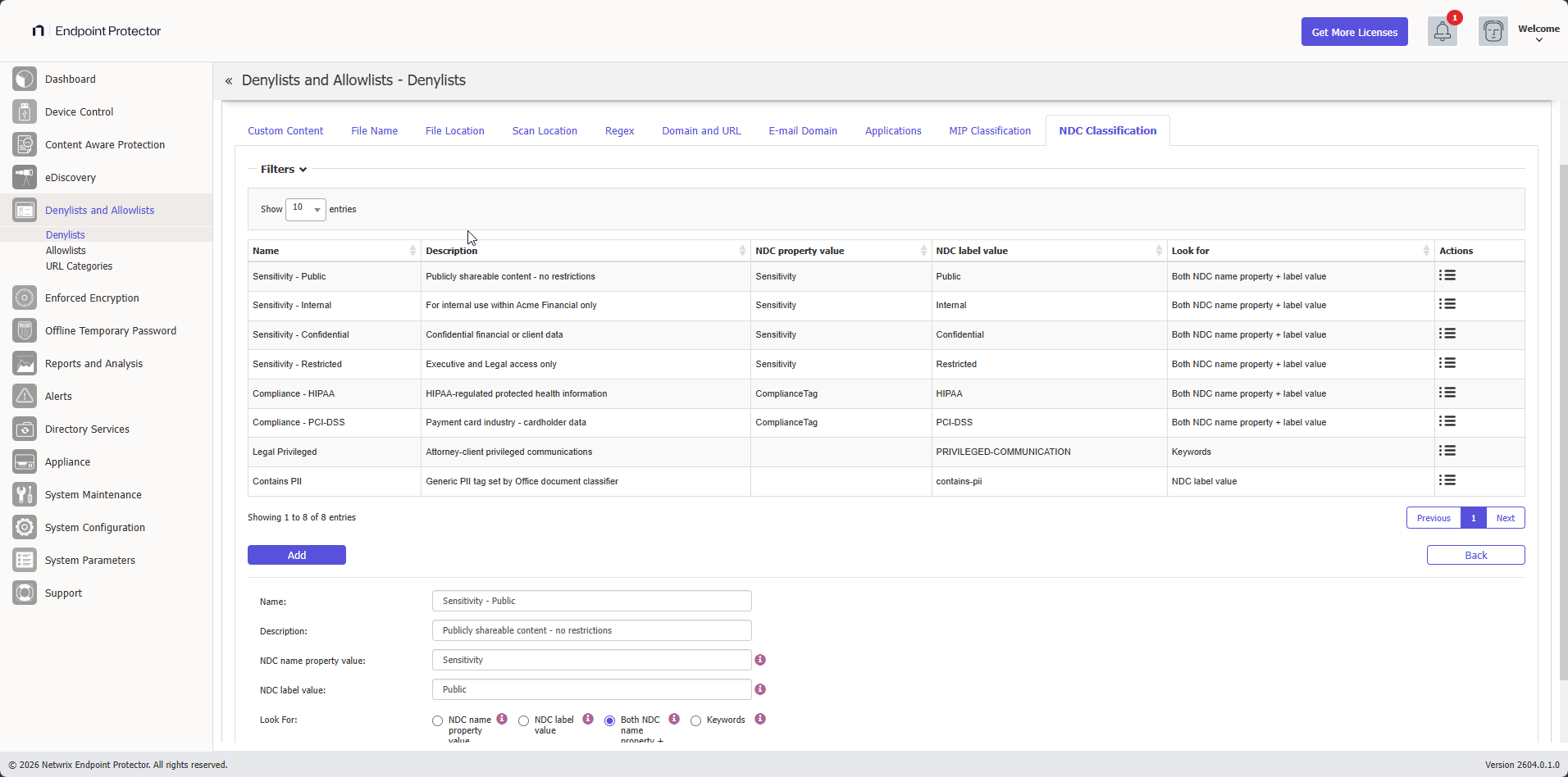Click the Back button
Image resolution: width=1568 pixels, height=777 pixels.
coord(1475,555)
